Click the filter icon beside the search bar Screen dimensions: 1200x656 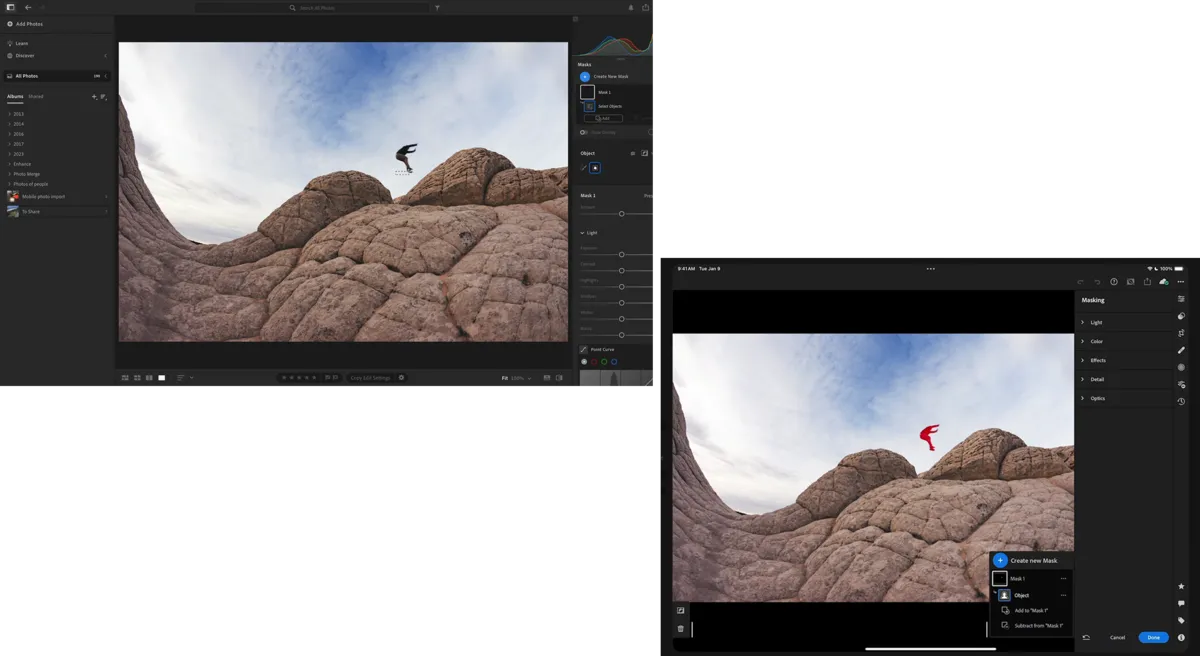tap(437, 7)
